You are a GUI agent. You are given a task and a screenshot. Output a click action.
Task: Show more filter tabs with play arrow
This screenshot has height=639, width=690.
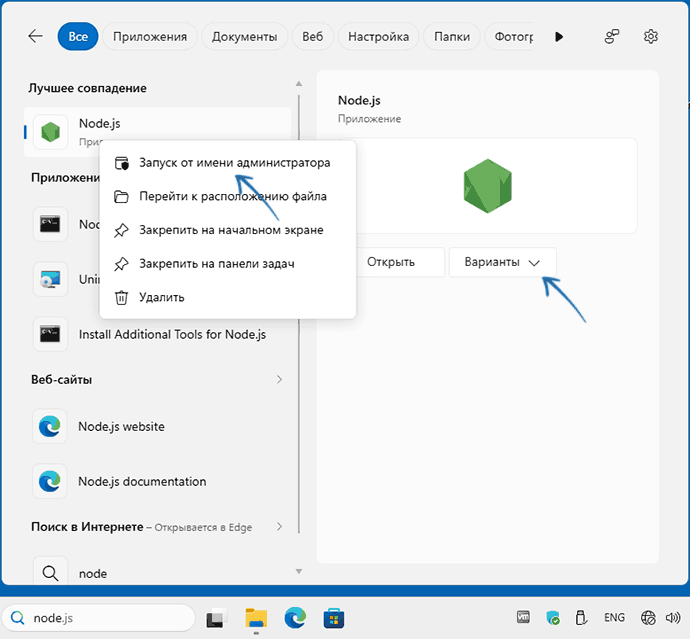point(559,37)
